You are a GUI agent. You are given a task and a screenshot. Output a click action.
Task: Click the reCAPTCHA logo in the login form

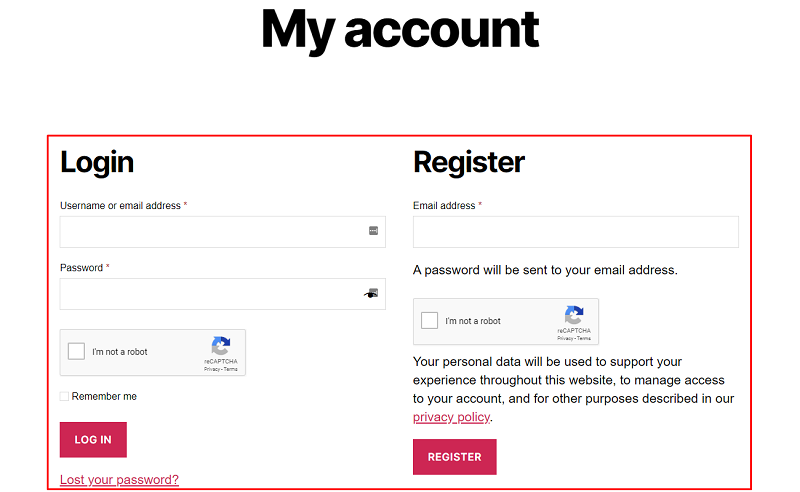point(221,346)
